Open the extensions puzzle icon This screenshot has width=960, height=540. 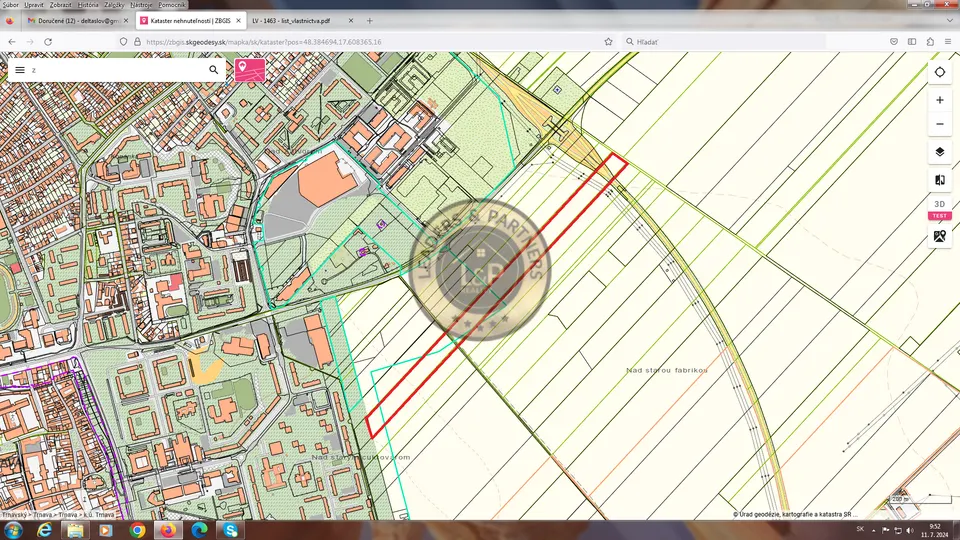coord(930,42)
